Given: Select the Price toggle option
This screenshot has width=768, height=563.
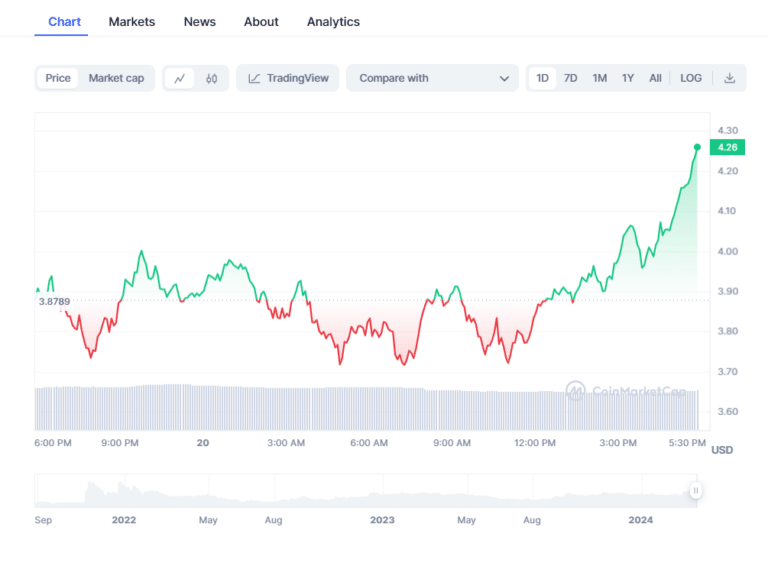Looking at the screenshot, I should point(58,78).
